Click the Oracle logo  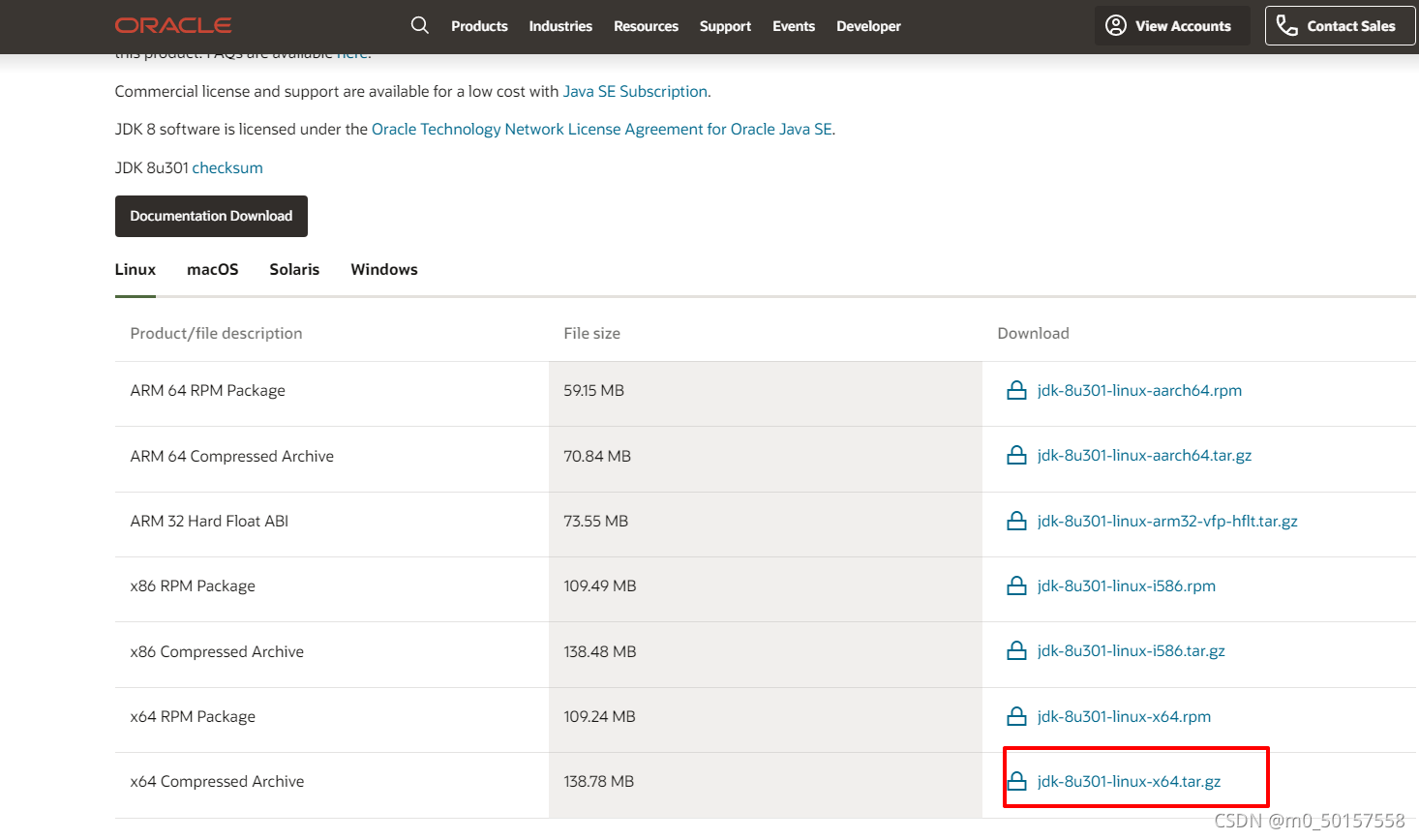[173, 26]
